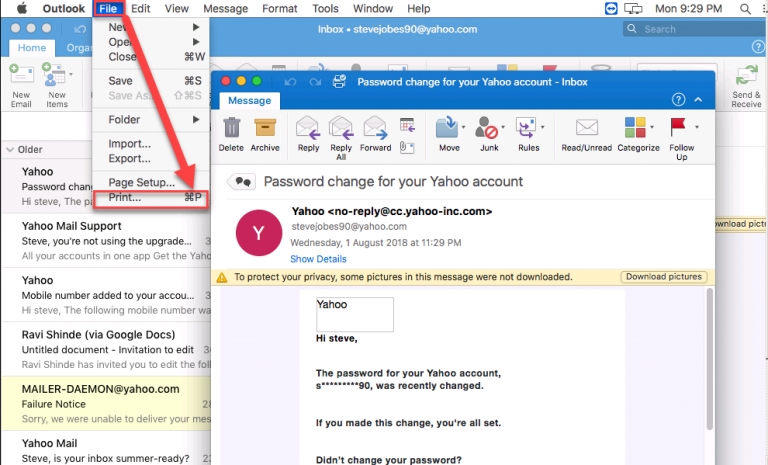
Task: Click the Reply All icon
Action: 341,128
